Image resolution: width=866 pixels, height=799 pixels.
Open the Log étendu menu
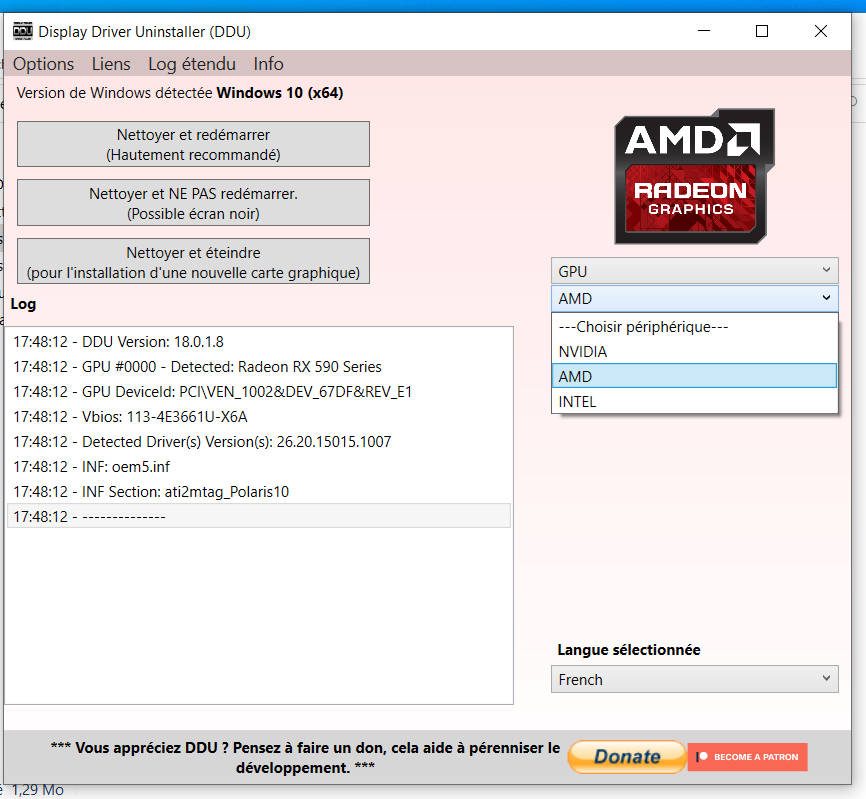192,64
